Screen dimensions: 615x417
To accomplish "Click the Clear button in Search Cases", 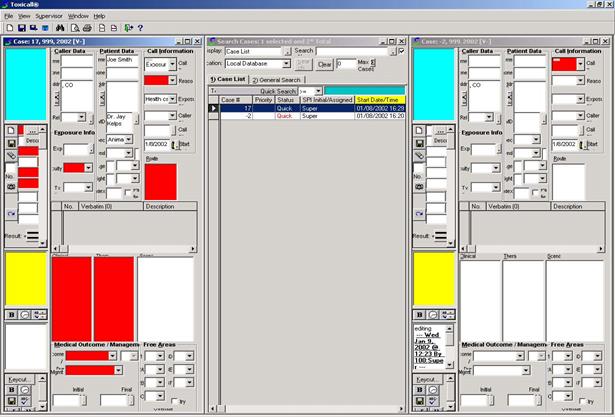I will (x=324, y=63).
